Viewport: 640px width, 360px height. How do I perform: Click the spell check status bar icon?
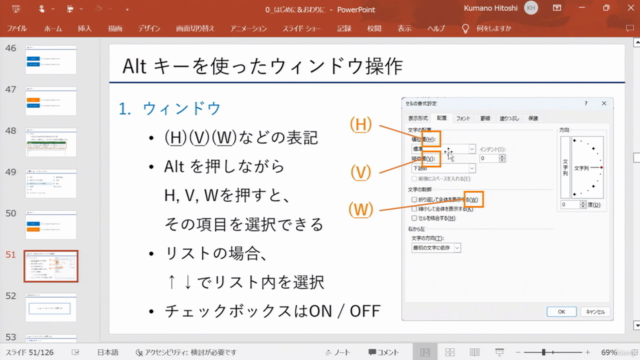point(76,352)
